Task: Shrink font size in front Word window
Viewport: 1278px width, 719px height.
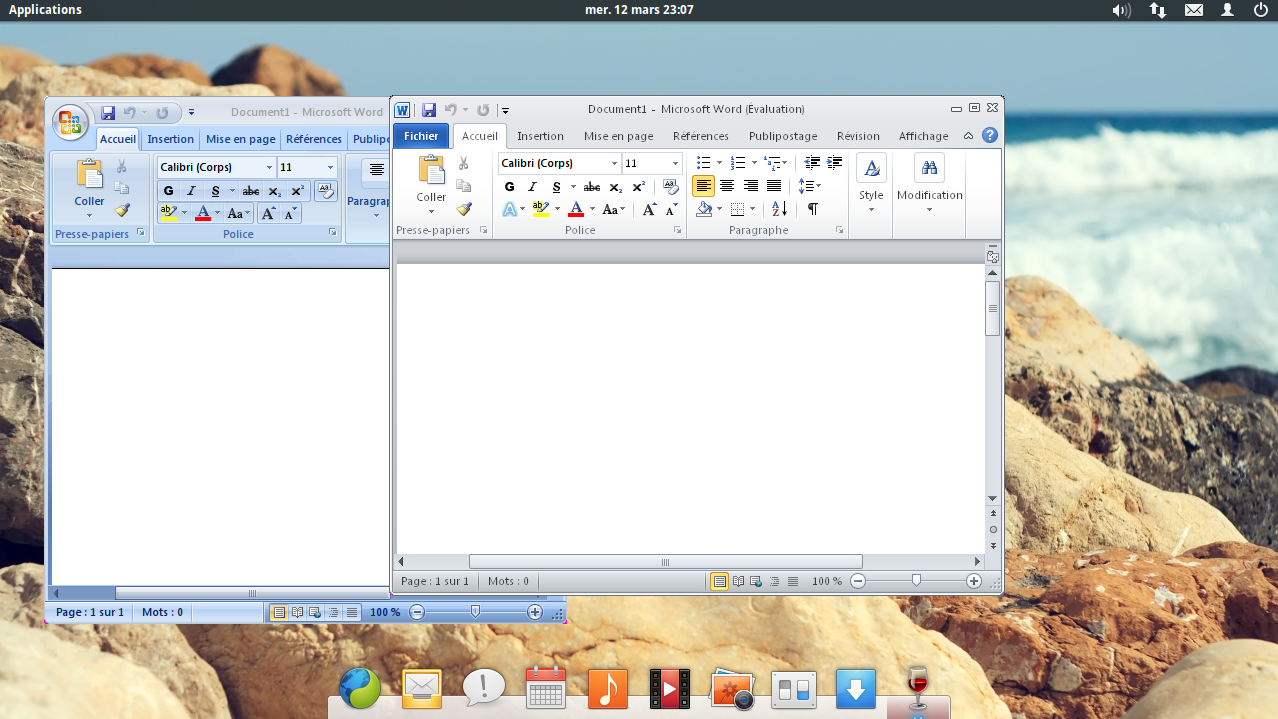Action: pos(671,209)
